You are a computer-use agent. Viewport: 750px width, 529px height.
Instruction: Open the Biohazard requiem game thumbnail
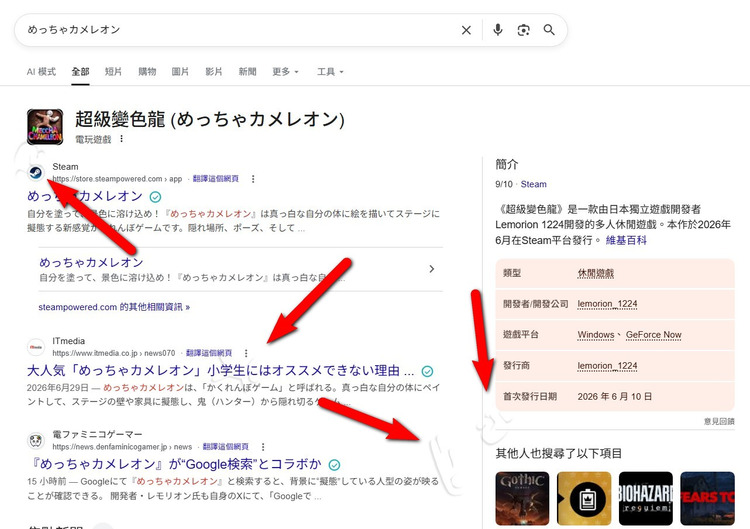646,498
